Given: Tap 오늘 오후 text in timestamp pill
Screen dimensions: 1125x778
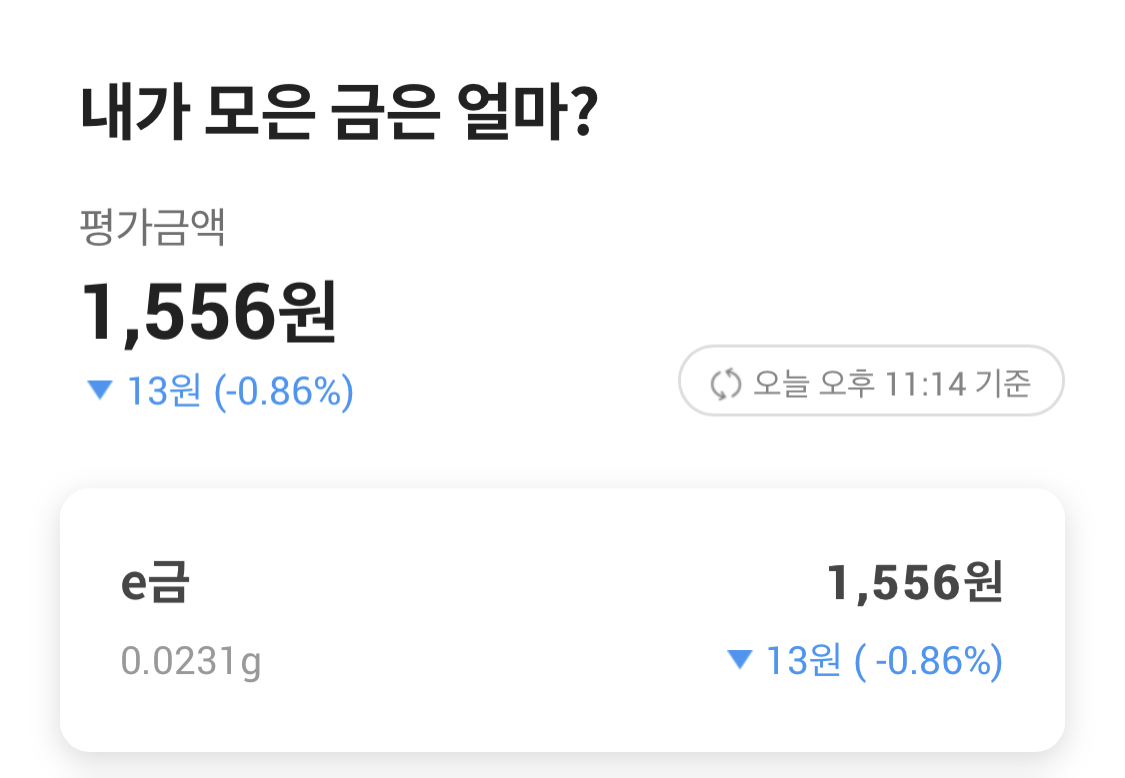Looking at the screenshot, I should (814, 383).
